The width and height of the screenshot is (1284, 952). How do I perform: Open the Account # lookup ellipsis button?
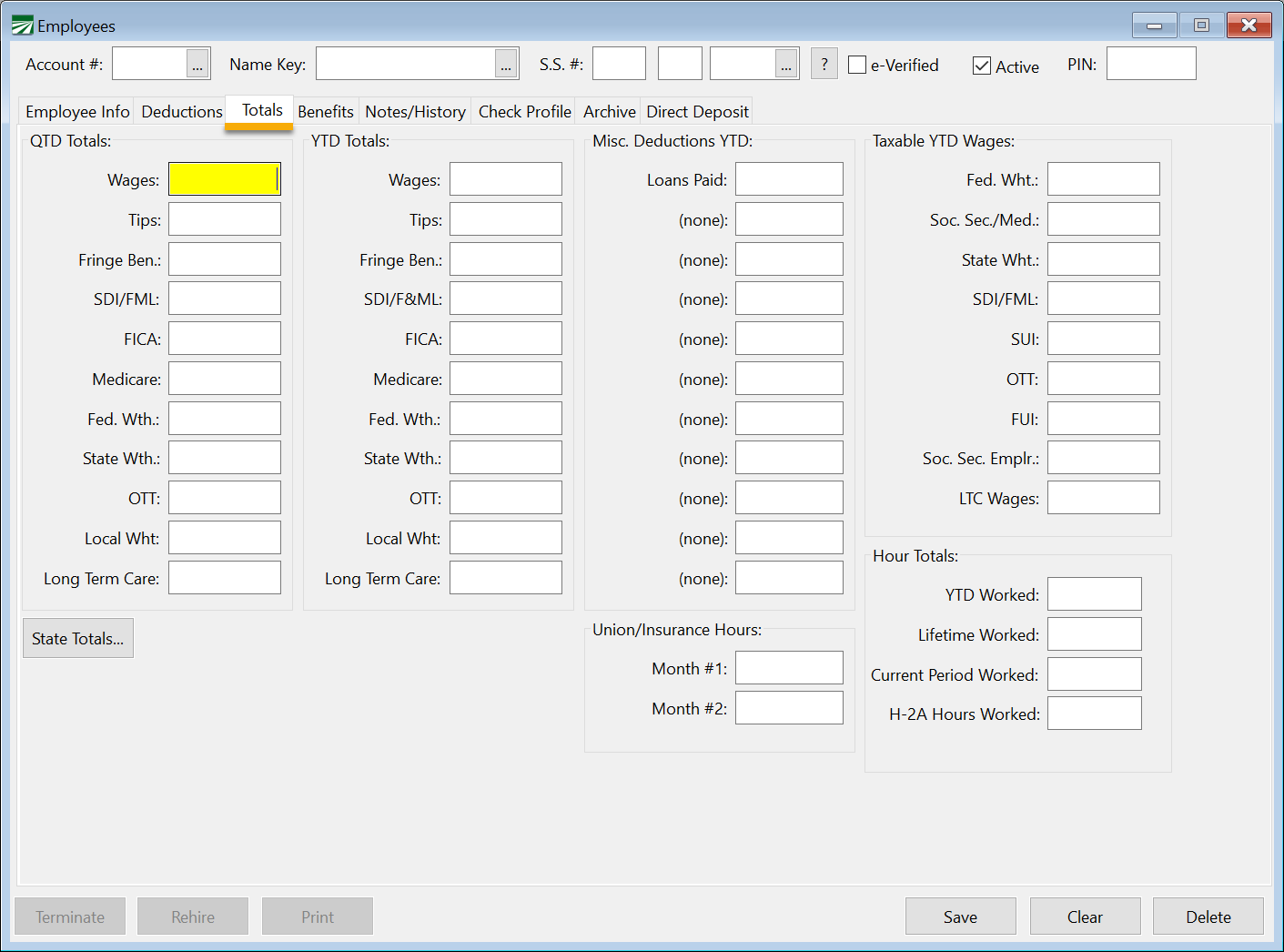click(197, 65)
